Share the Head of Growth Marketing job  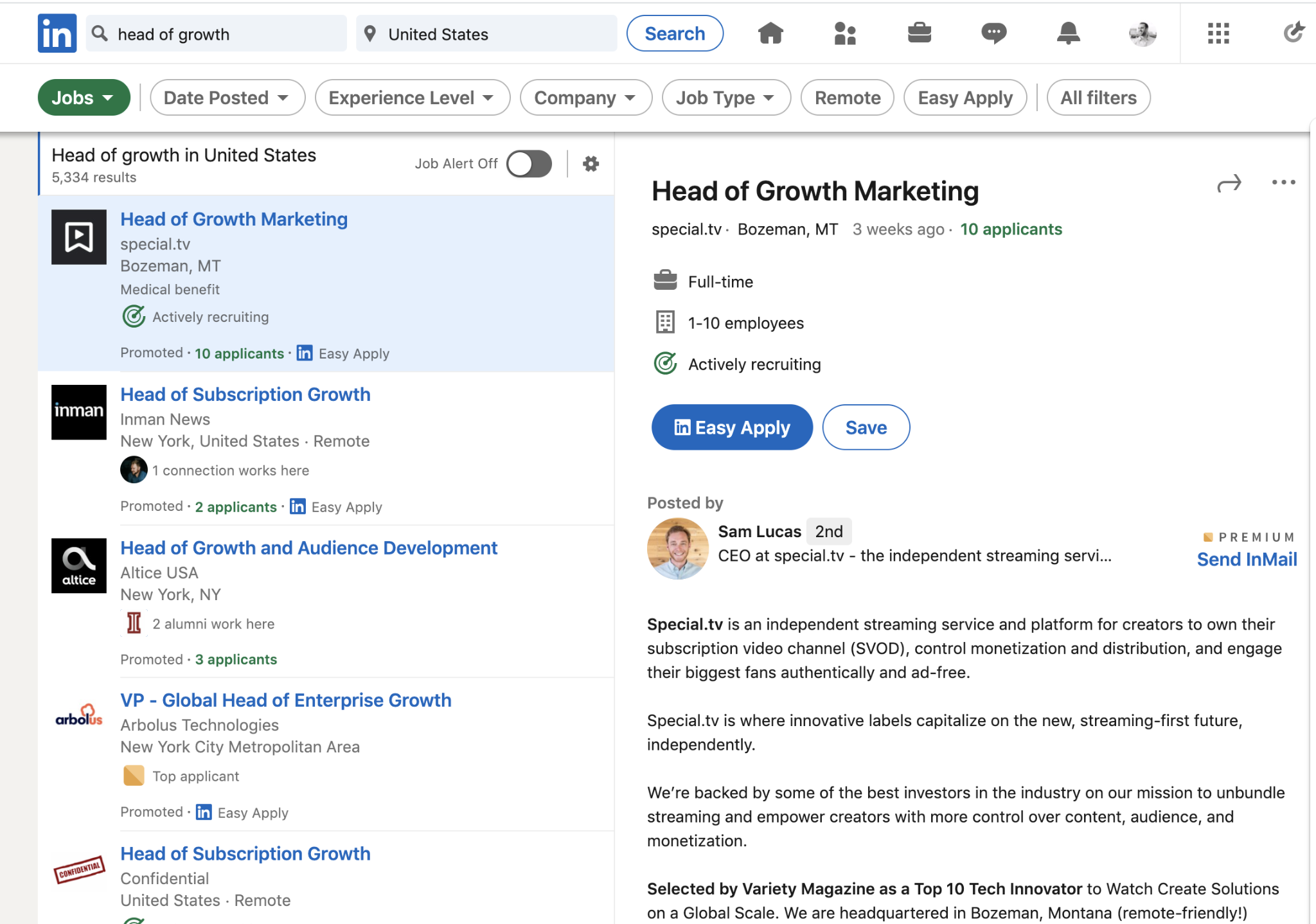[x=1229, y=184]
